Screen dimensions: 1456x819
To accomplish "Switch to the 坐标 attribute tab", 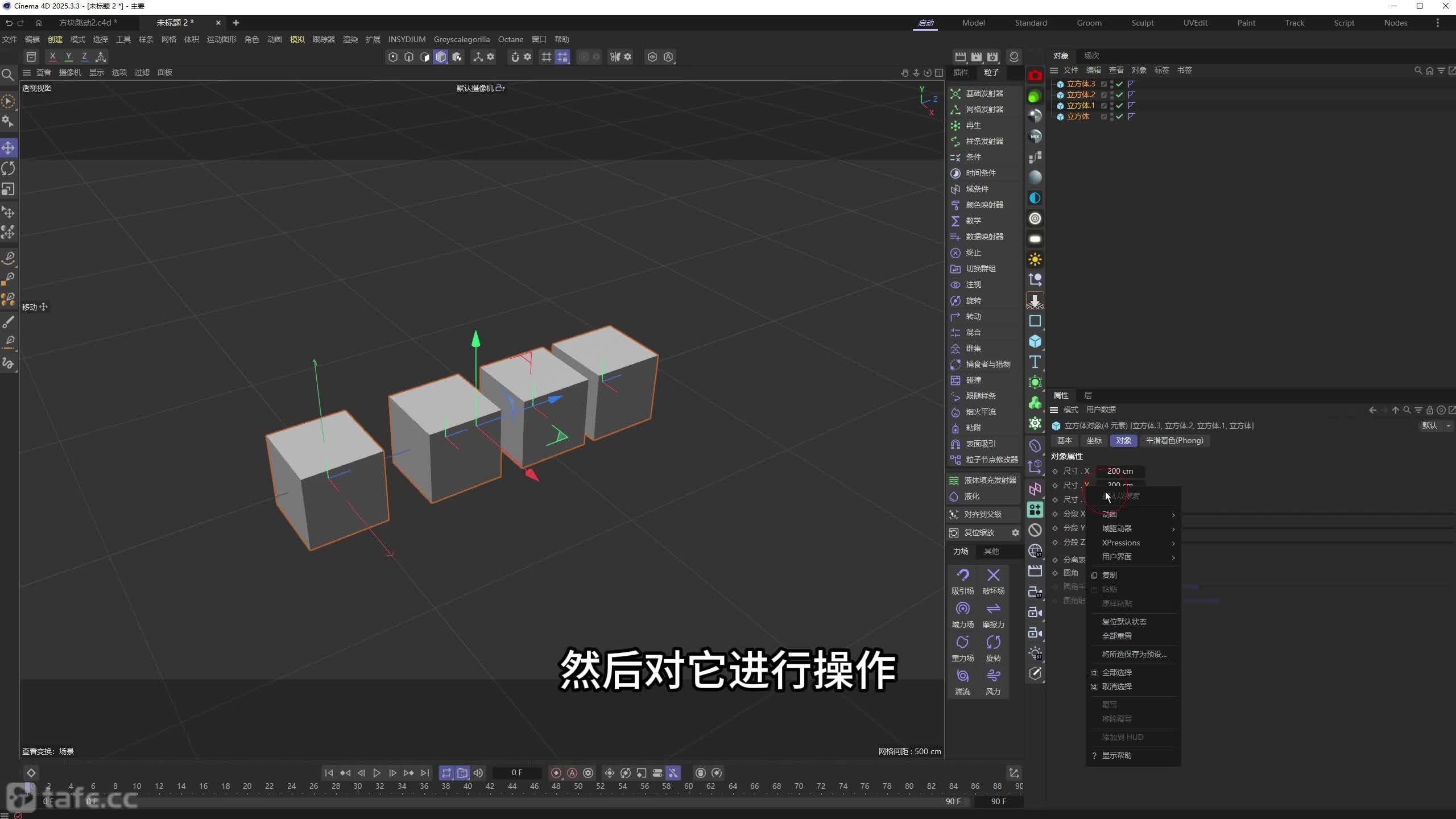I will [x=1094, y=441].
